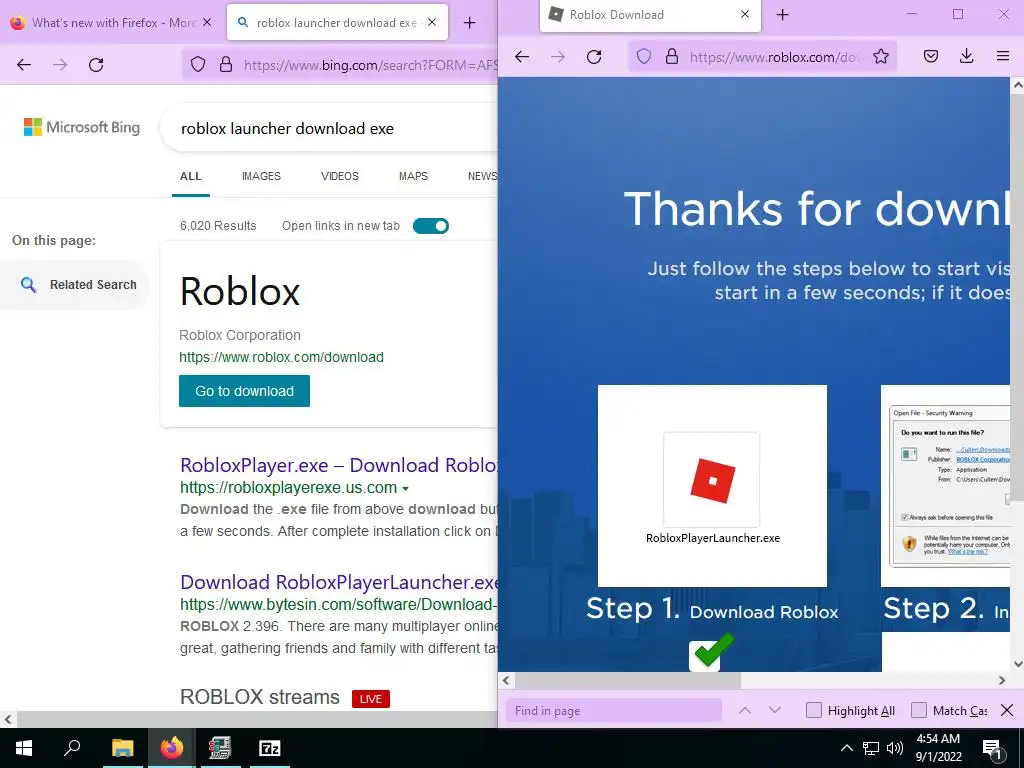
Task: Open the Windows Start menu
Action: click(24, 748)
